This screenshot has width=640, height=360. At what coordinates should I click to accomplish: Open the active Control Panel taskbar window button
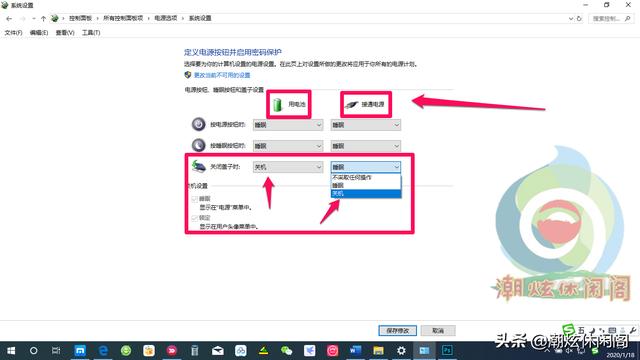click(424, 351)
